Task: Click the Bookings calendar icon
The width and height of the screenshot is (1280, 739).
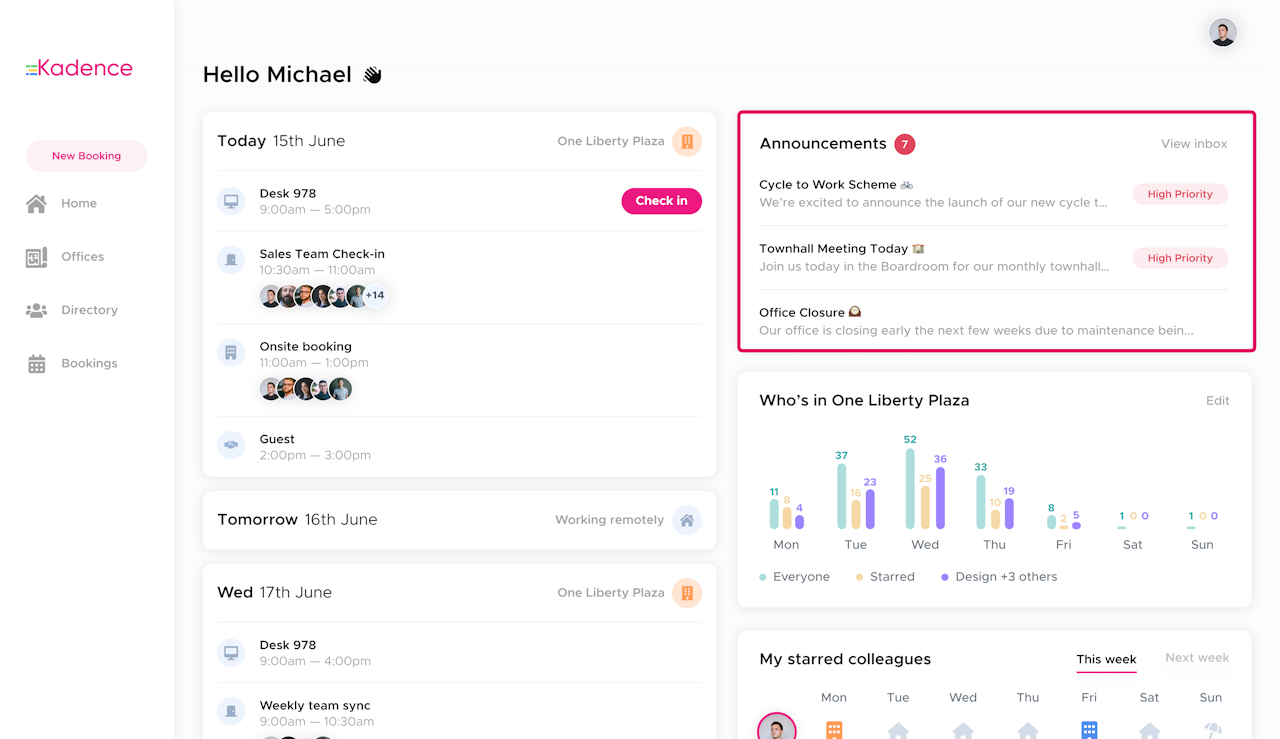Action: [x=37, y=364]
